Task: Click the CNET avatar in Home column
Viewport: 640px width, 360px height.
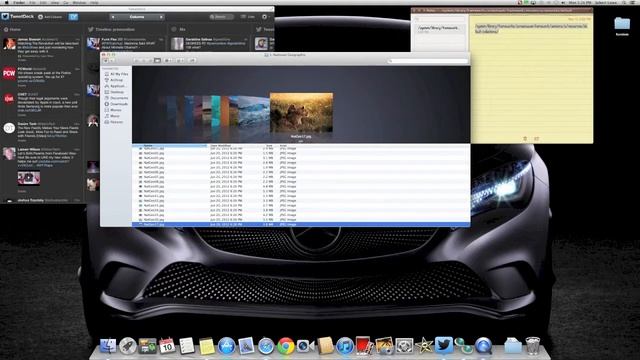Action: [9, 98]
